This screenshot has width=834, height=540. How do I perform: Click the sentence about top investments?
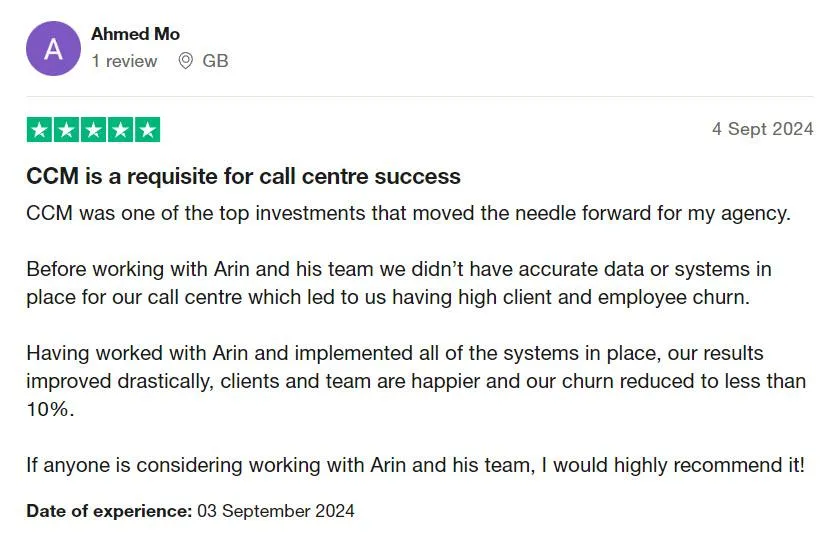[x=408, y=213]
